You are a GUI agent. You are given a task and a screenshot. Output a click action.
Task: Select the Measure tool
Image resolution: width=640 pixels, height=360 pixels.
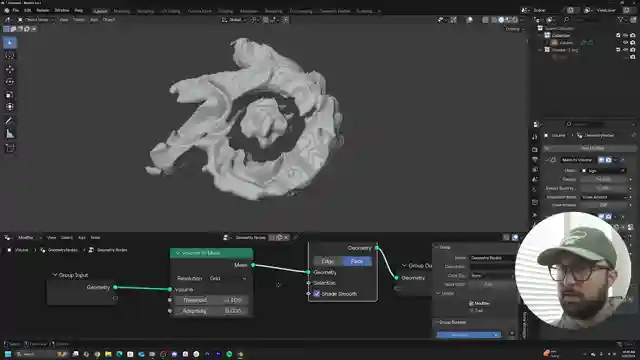(x=10, y=134)
